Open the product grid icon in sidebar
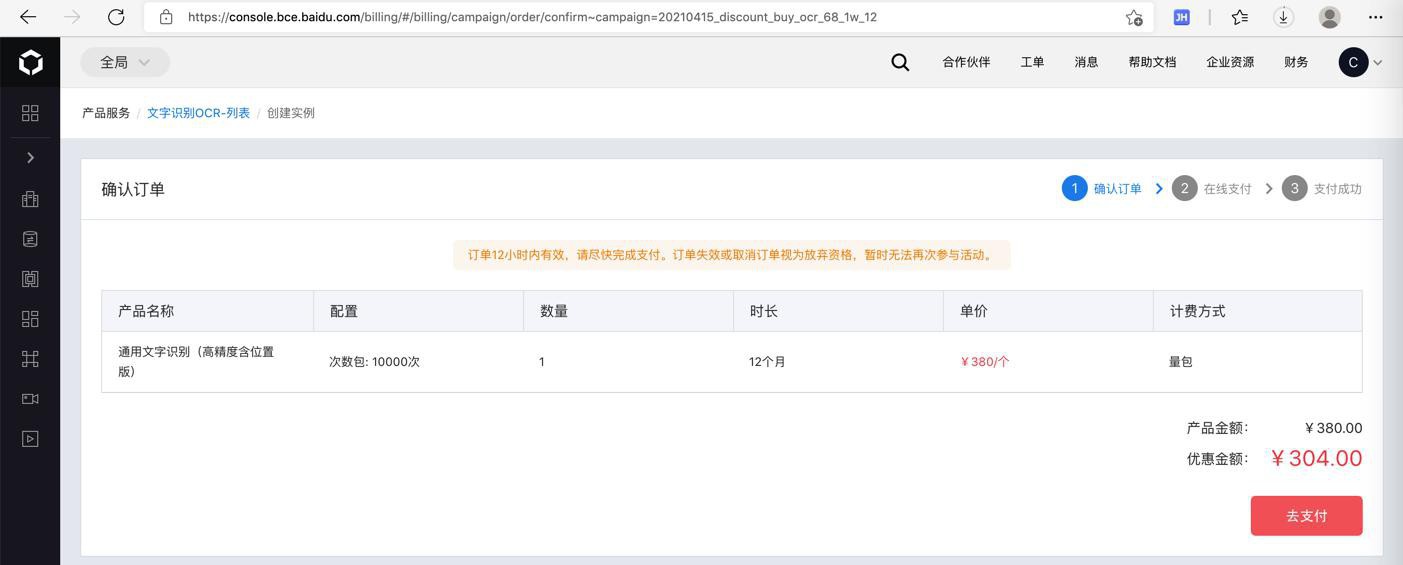 click(x=30, y=113)
